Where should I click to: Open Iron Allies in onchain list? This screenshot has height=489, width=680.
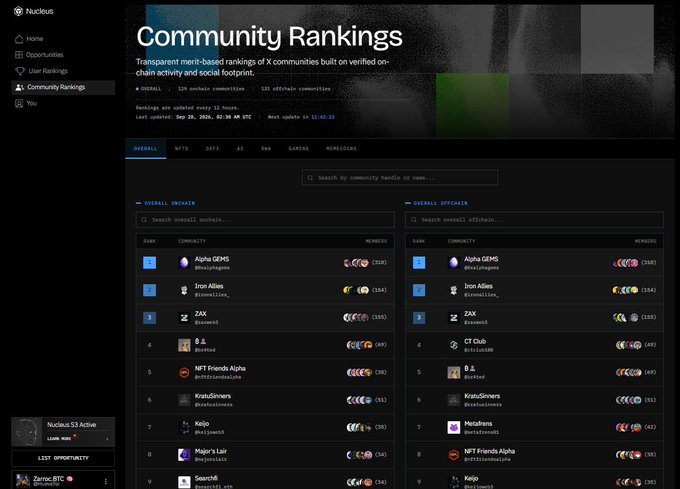tap(265, 290)
